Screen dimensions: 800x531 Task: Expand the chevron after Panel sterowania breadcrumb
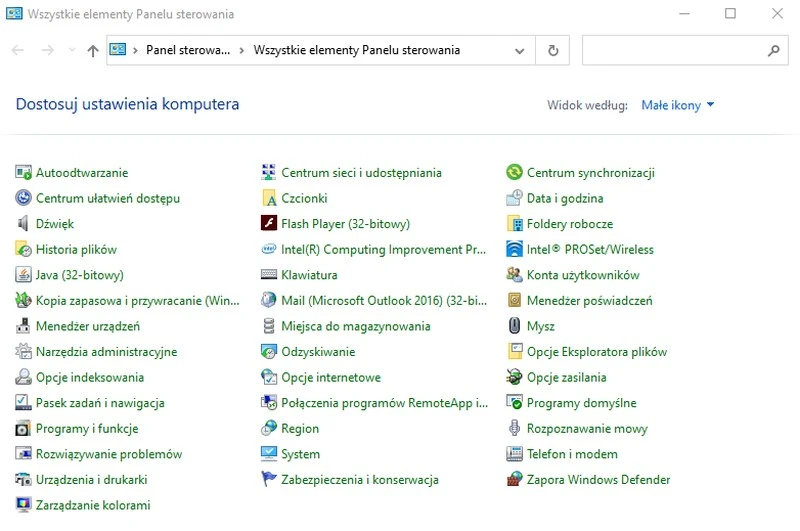(x=242, y=50)
